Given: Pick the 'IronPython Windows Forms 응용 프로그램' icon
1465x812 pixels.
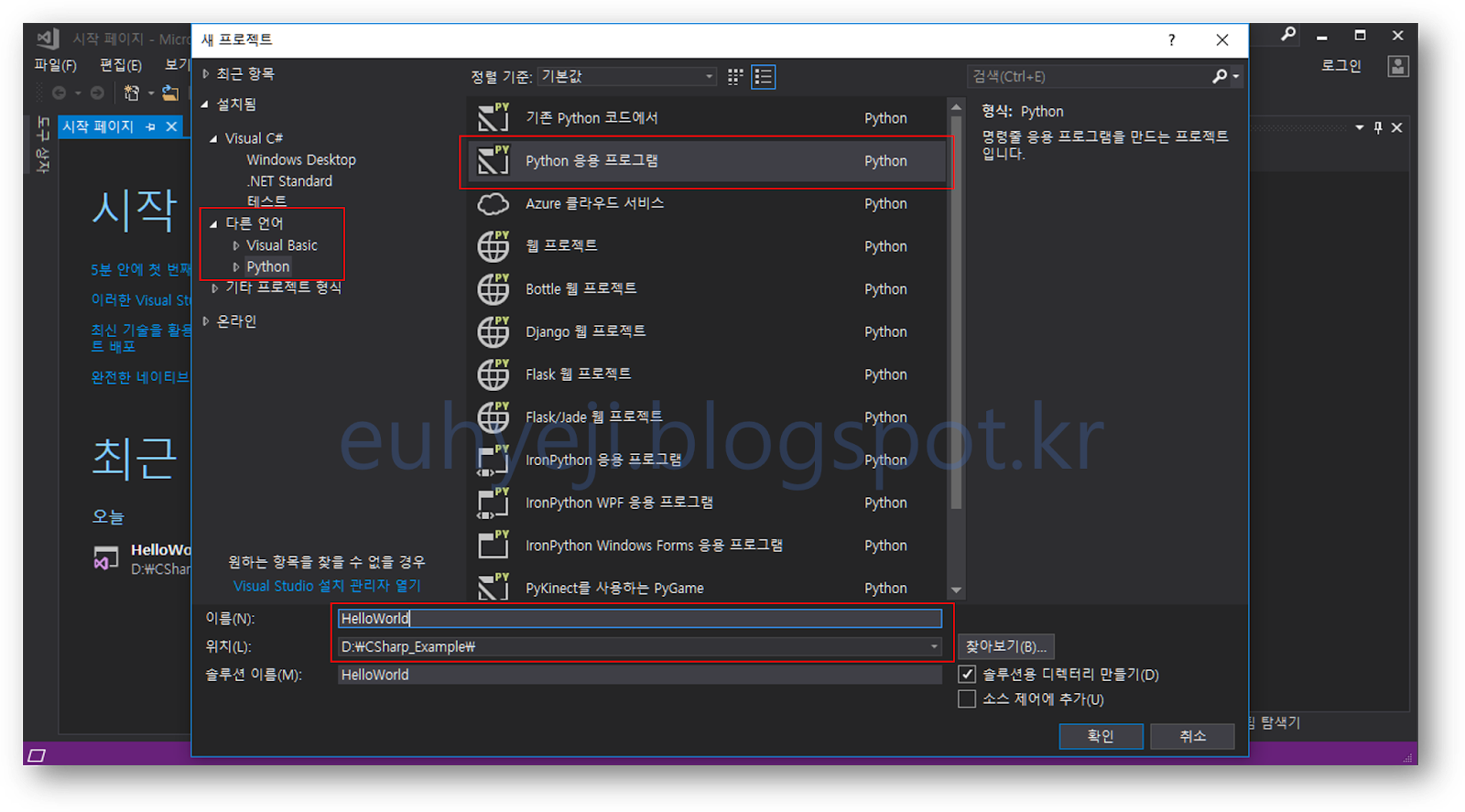Looking at the screenshot, I should (x=493, y=545).
